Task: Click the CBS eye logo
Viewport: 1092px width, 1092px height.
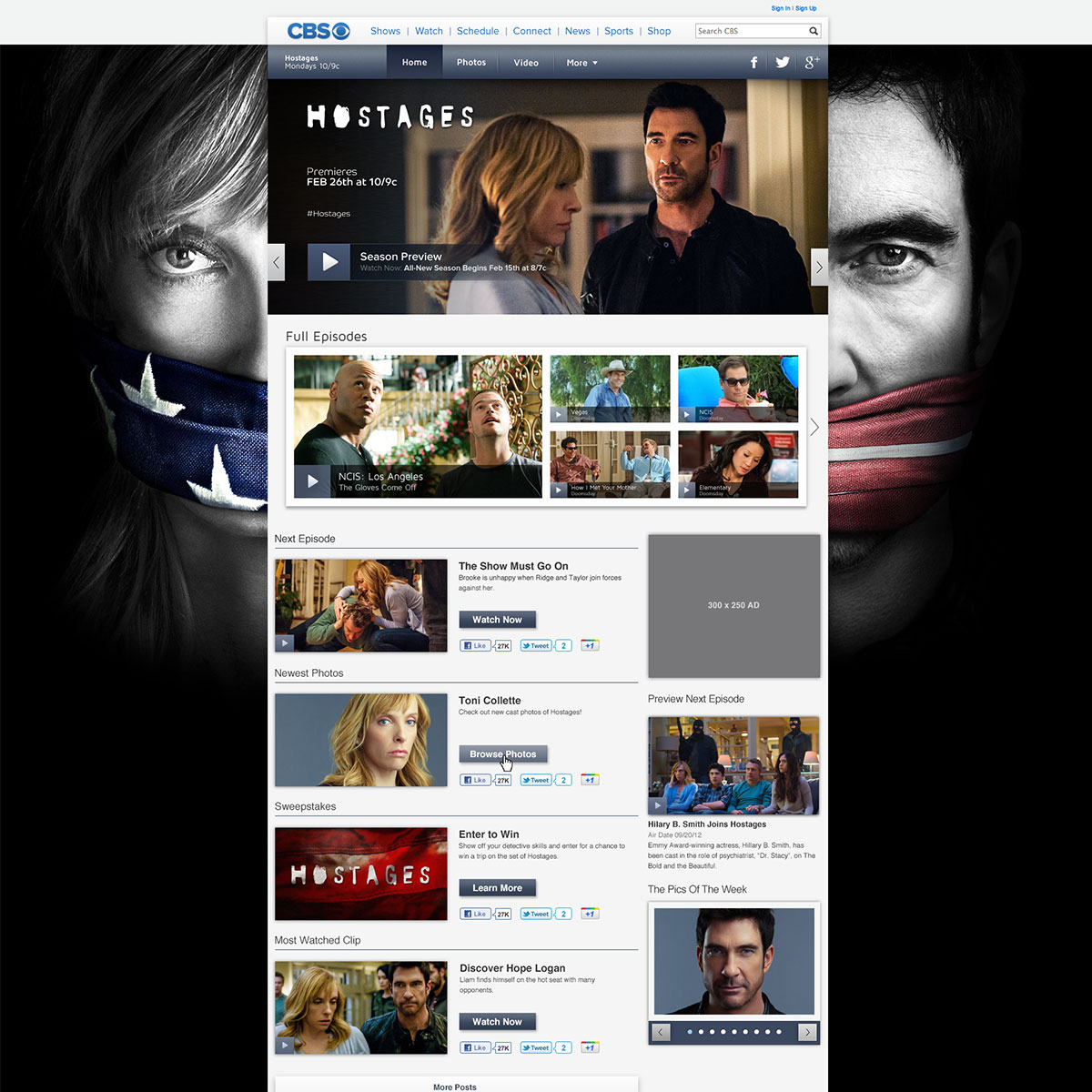Action: pos(318,31)
